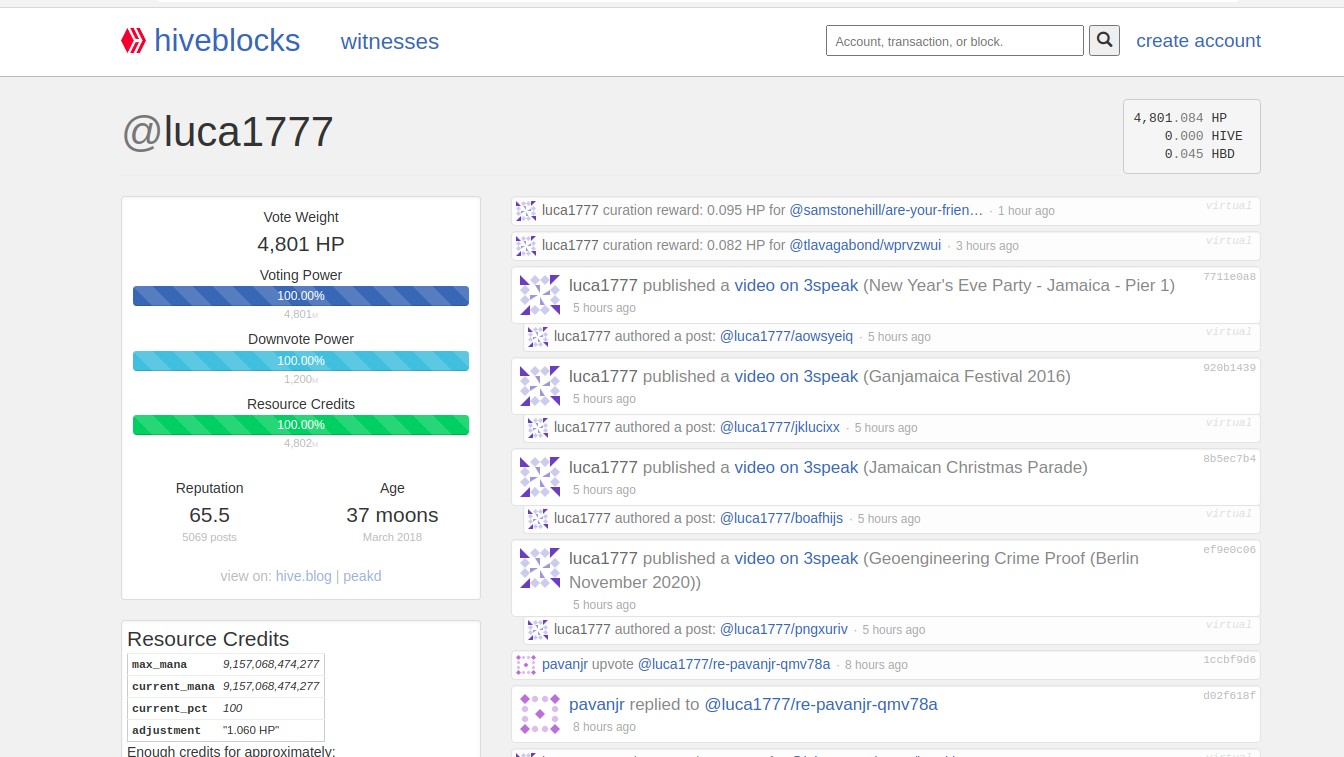
Task: Click avatar on Ganjamaica Festival 2016 entry
Action: [x=540, y=386]
